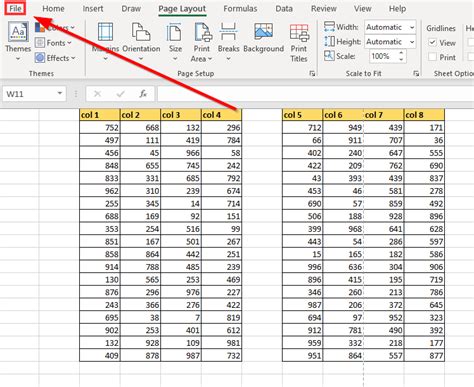Open theme Effects options

pos(55,58)
